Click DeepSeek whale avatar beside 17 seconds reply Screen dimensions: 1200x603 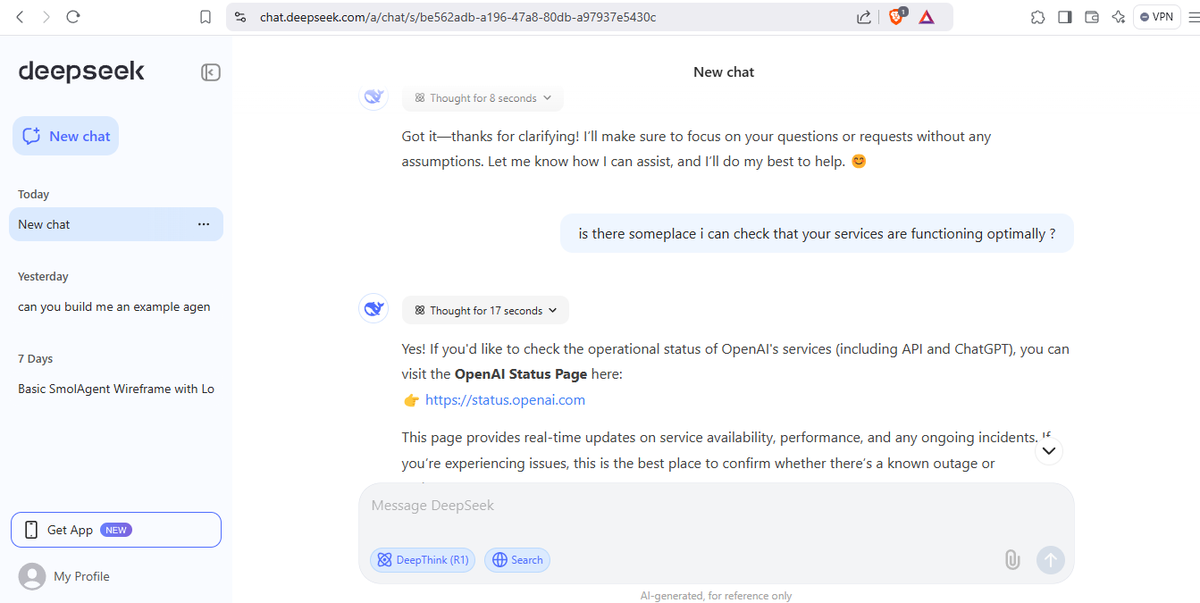coord(373,309)
